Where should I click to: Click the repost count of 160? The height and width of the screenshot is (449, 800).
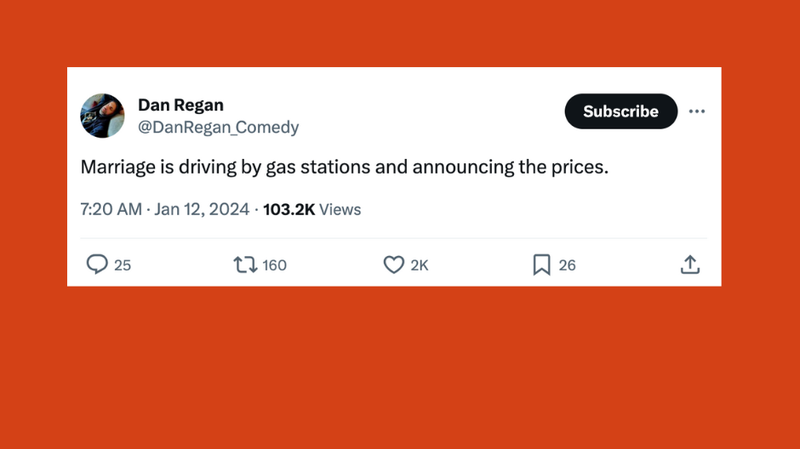pyautogui.click(x=274, y=265)
